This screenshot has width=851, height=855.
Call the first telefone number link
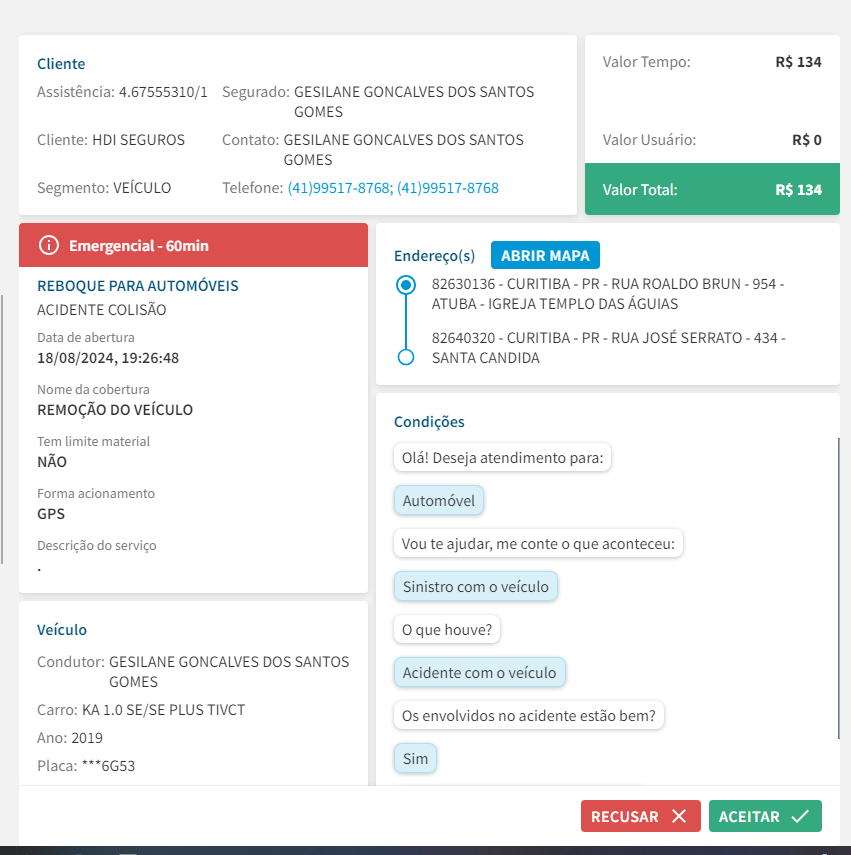tap(339, 188)
